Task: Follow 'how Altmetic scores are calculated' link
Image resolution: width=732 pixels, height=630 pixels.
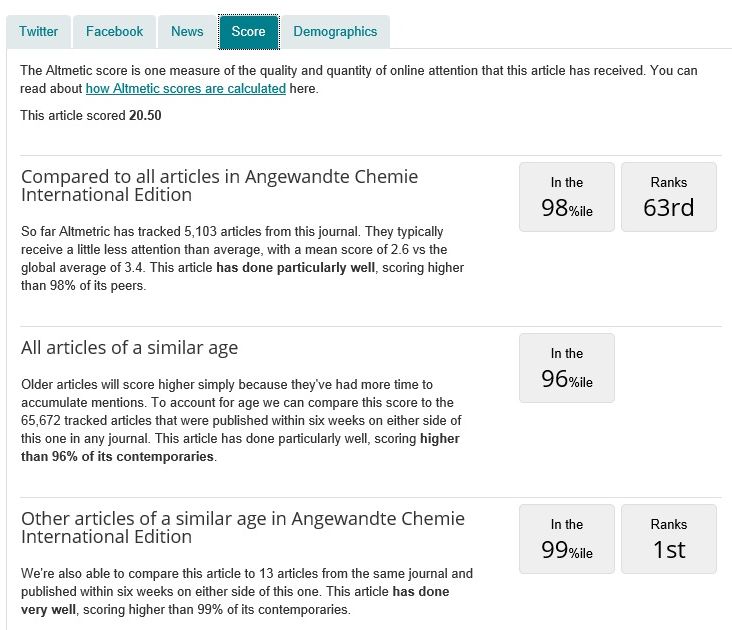Action: (185, 89)
